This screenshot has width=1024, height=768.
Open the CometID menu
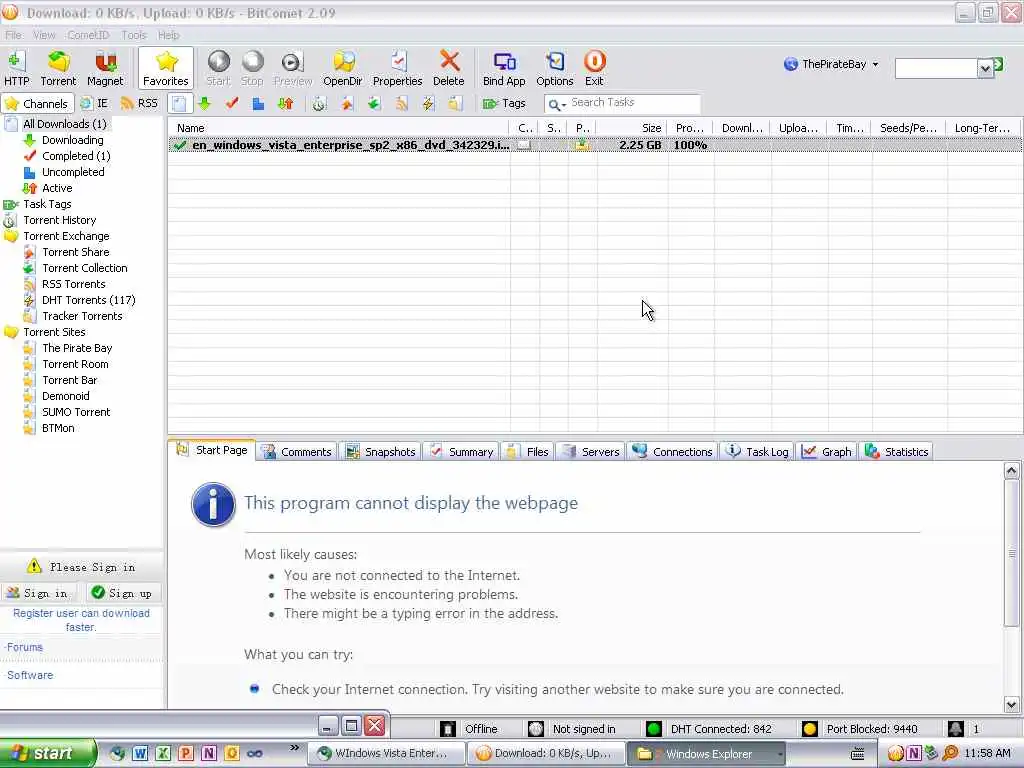(88, 35)
